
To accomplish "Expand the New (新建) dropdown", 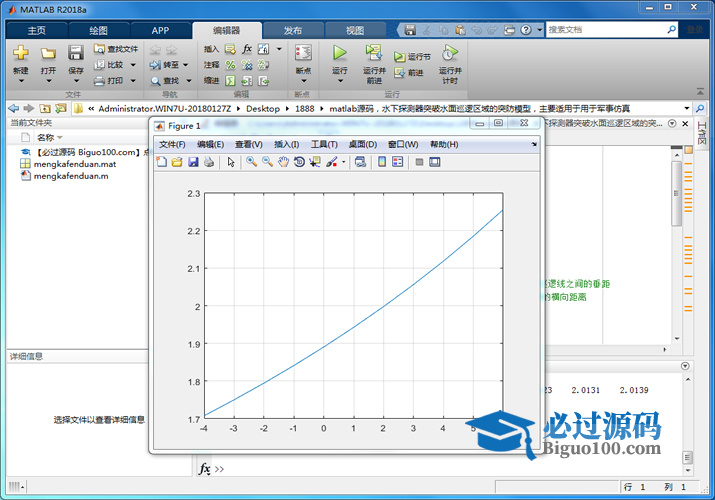I will pos(21,82).
